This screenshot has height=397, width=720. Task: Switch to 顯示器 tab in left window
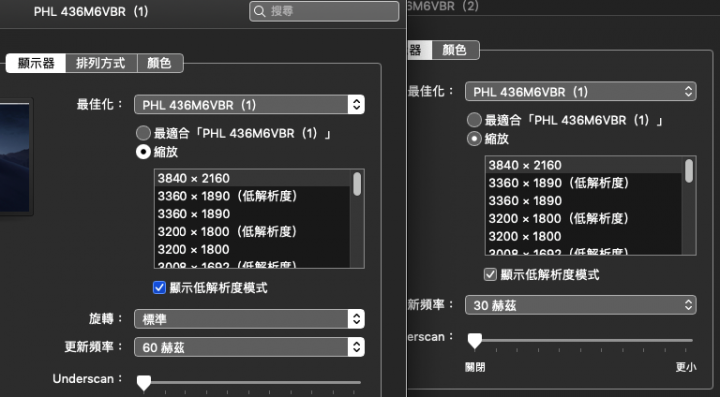pyautogui.click(x=36, y=63)
